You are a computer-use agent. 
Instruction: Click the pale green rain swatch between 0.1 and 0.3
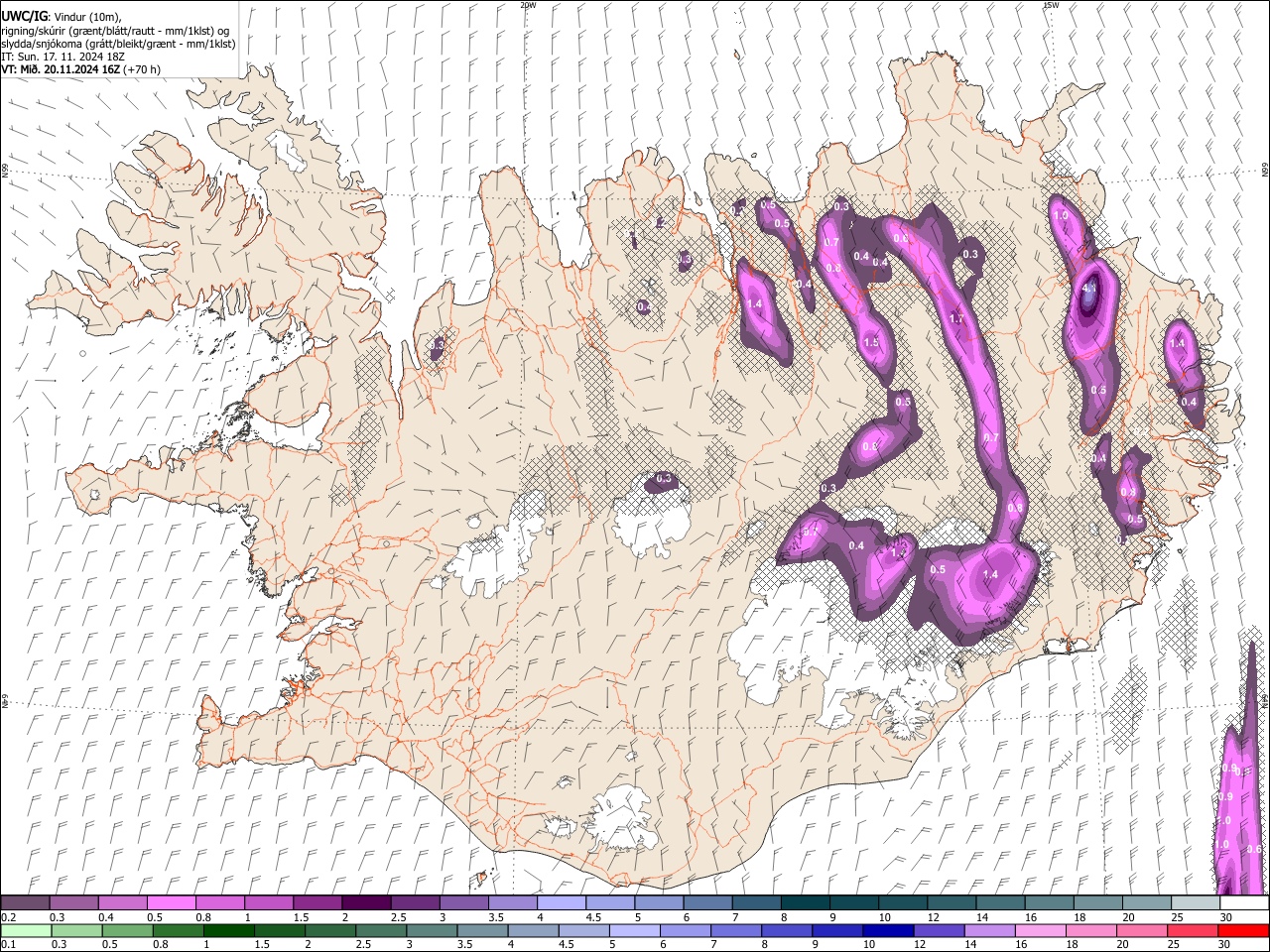click(26, 930)
